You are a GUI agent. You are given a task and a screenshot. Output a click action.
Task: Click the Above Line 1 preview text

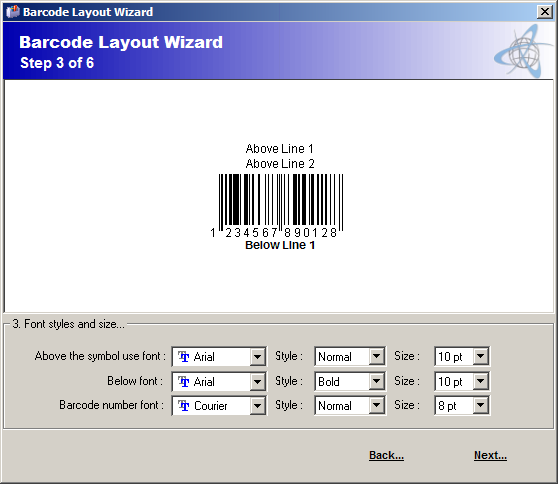(x=280, y=149)
